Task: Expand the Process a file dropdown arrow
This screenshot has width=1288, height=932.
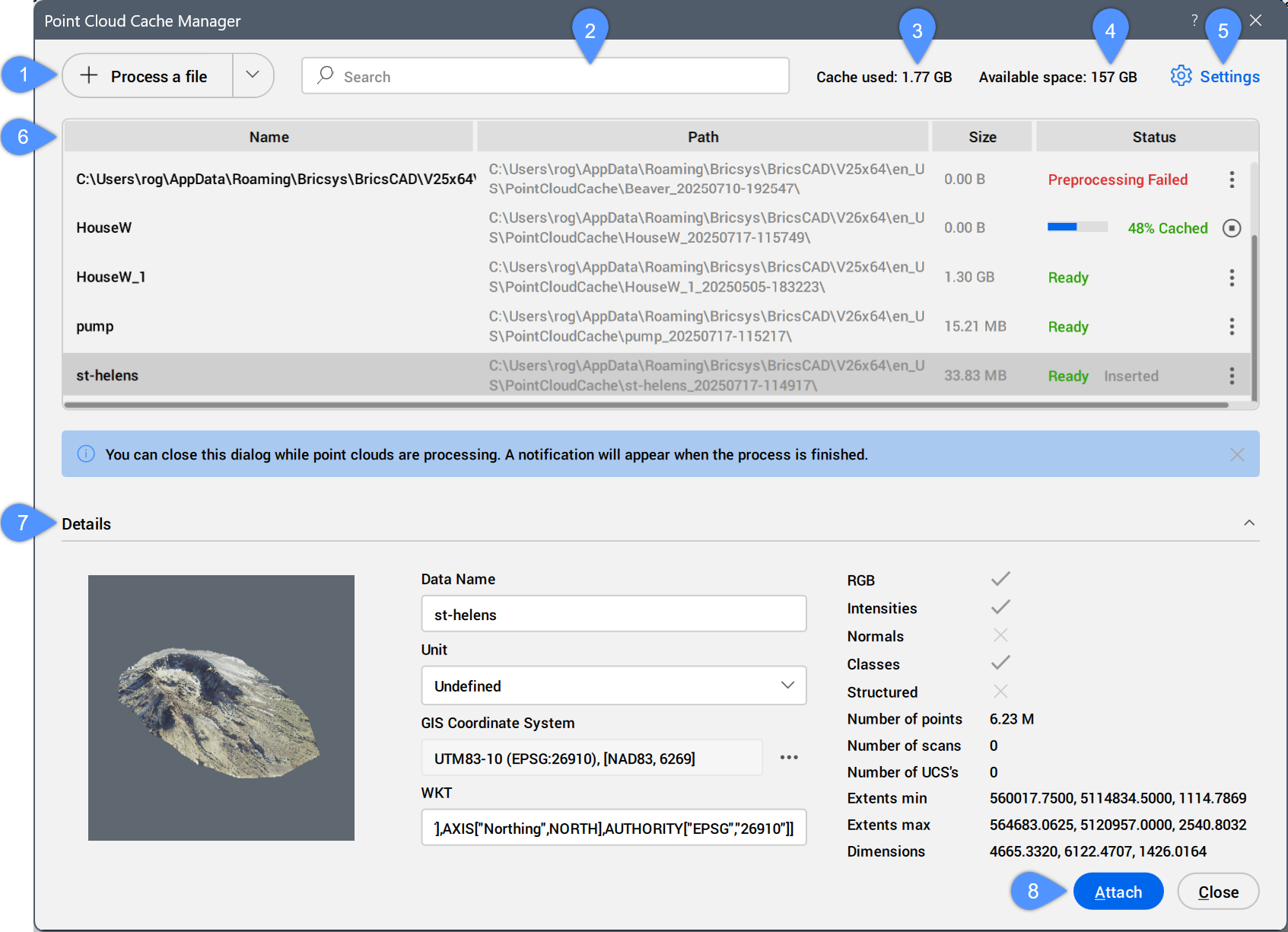Action: [253, 75]
